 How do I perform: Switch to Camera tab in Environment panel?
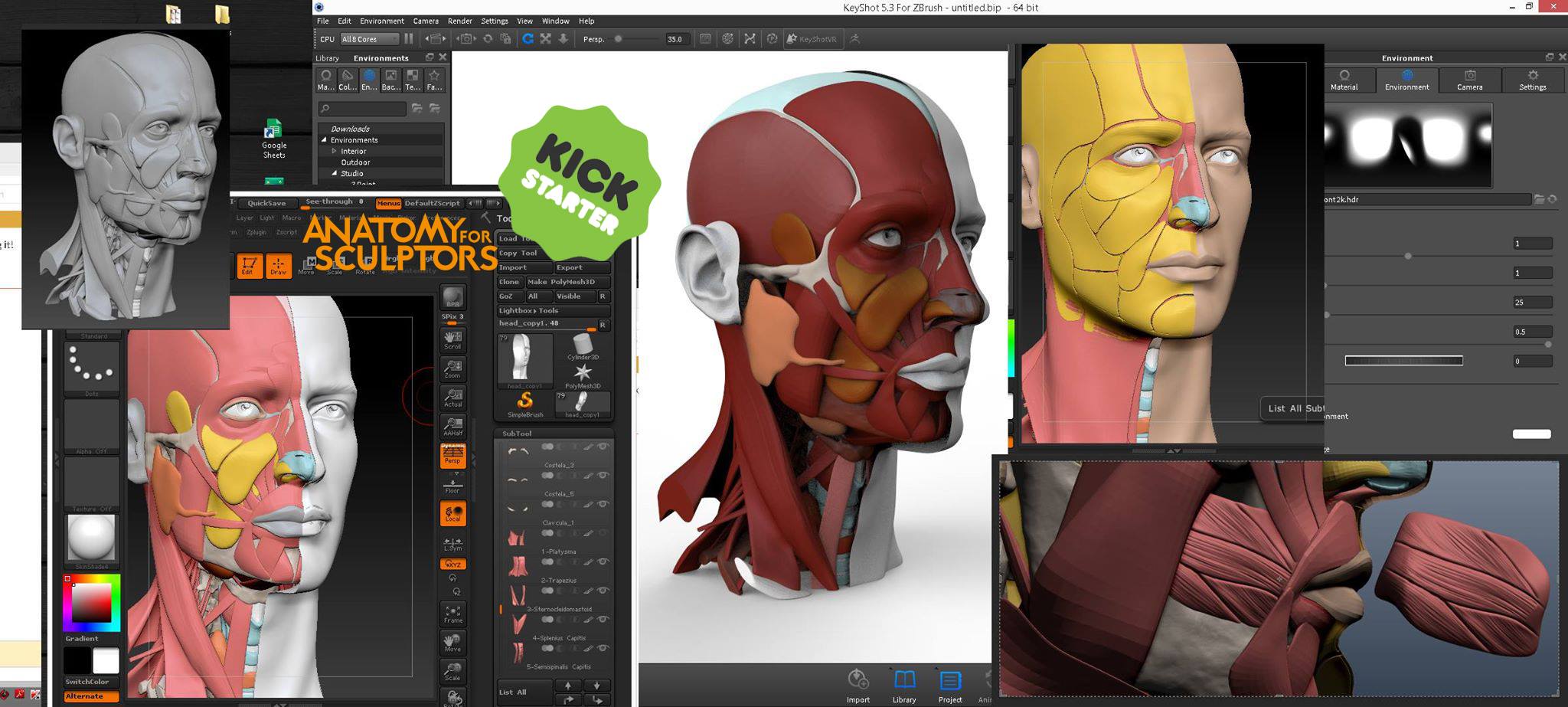click(1469, 80)
